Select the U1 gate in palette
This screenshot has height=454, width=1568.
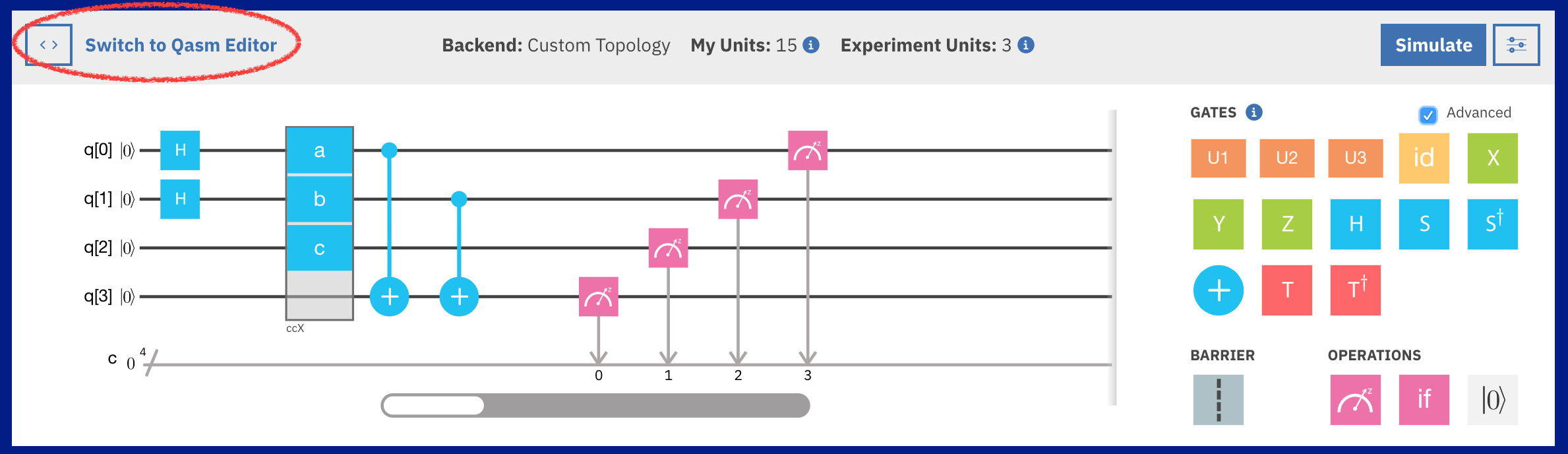(x=1218, y=158)
